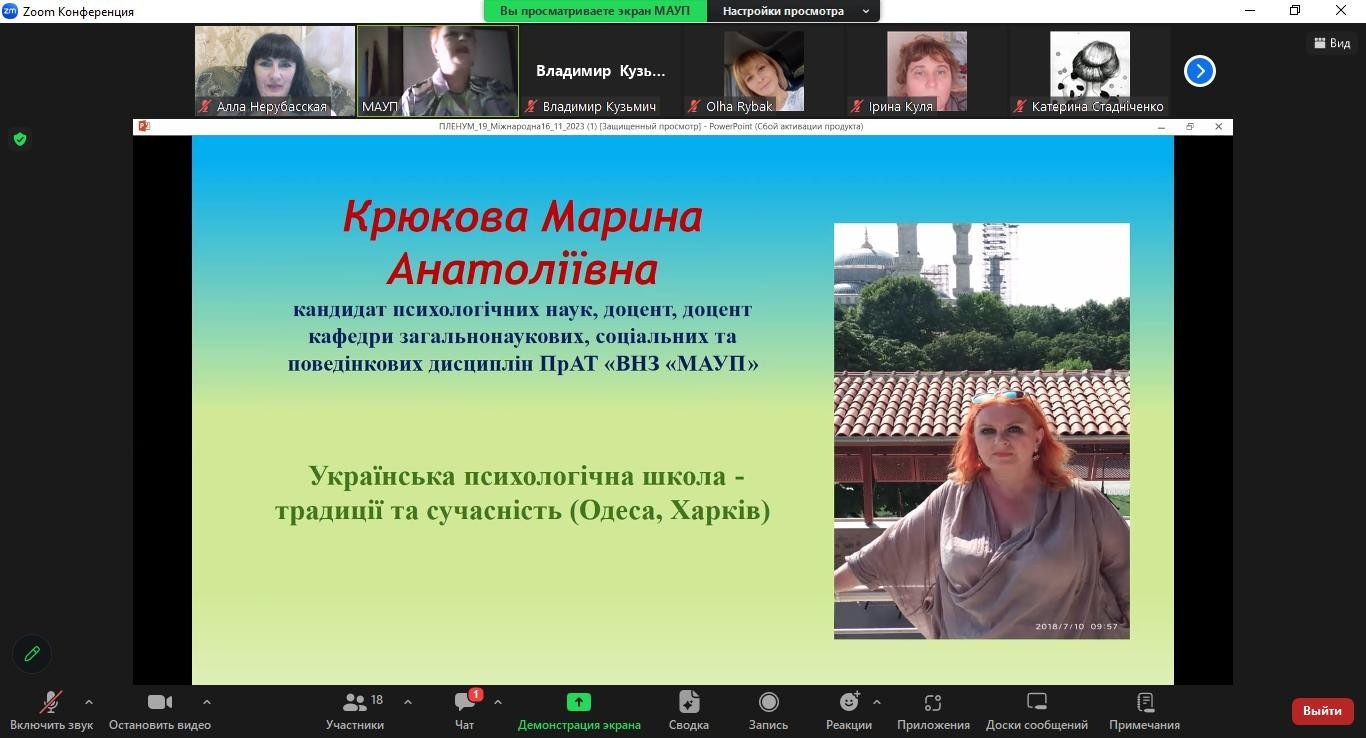This screenshot has height=738, width=1366.
Task: Click slide line 'традиції та сучасність (Одеса, Харків)'
Action: coord(523,511)
